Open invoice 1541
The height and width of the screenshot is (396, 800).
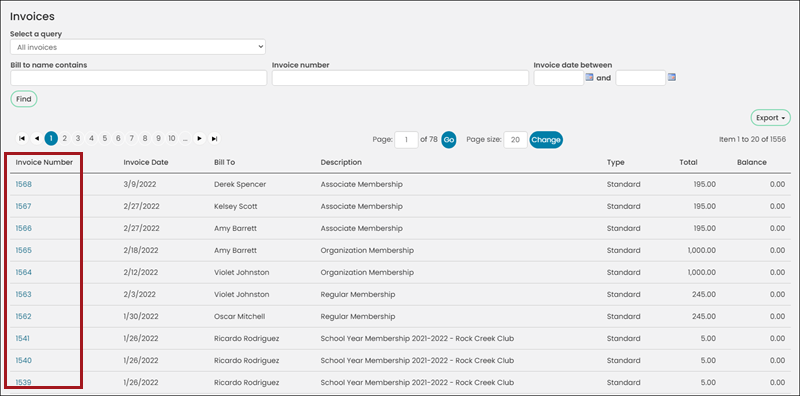click(x=23, y=338)
